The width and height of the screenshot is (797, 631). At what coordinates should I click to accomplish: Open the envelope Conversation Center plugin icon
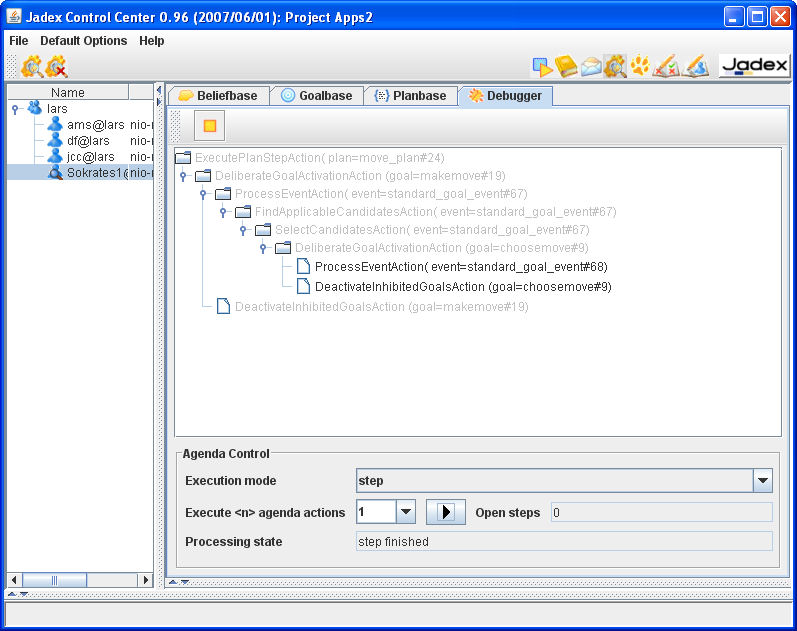[x=591, y=67]
